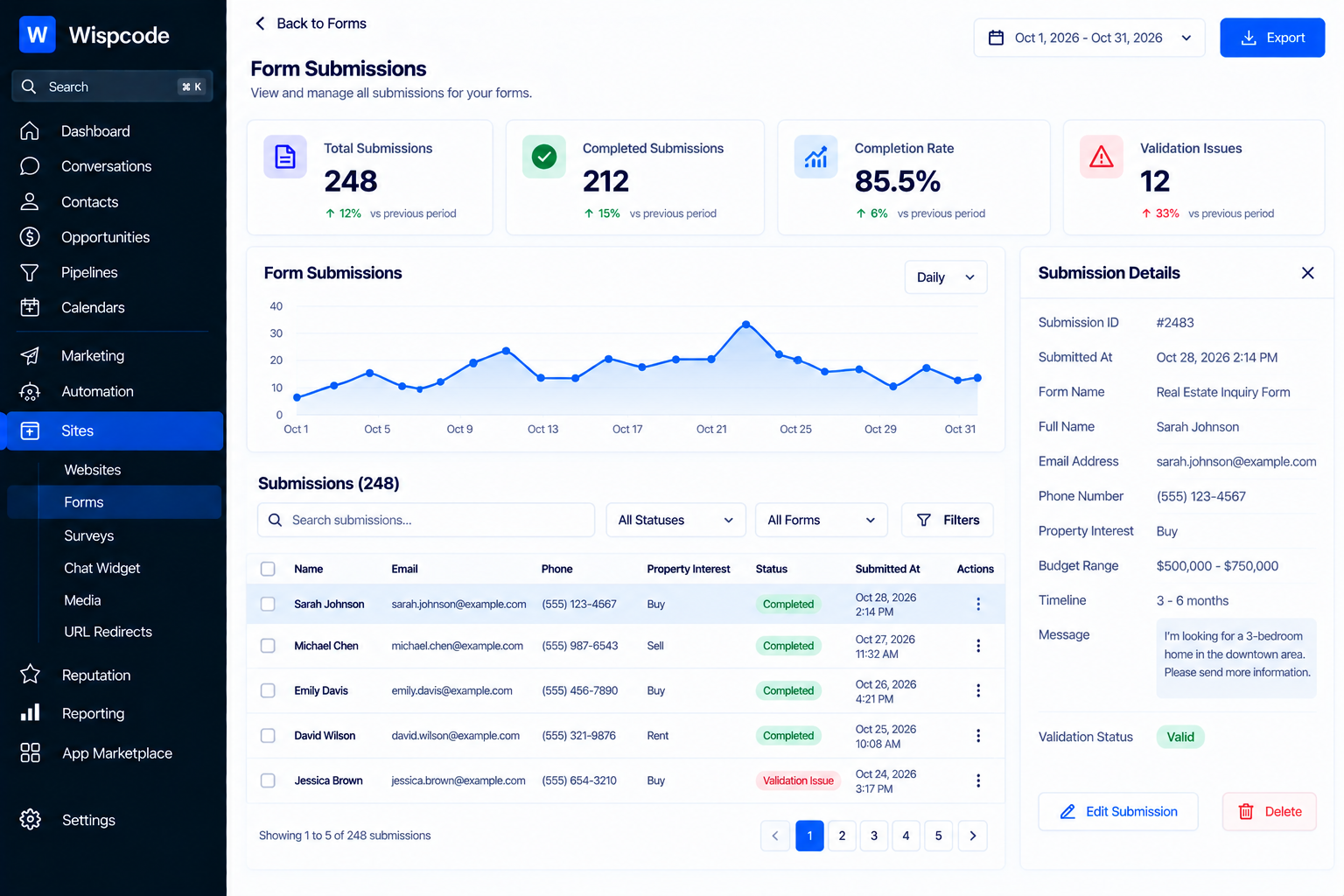Click the Pipelines funnel icon

click(x=30, y=273)
